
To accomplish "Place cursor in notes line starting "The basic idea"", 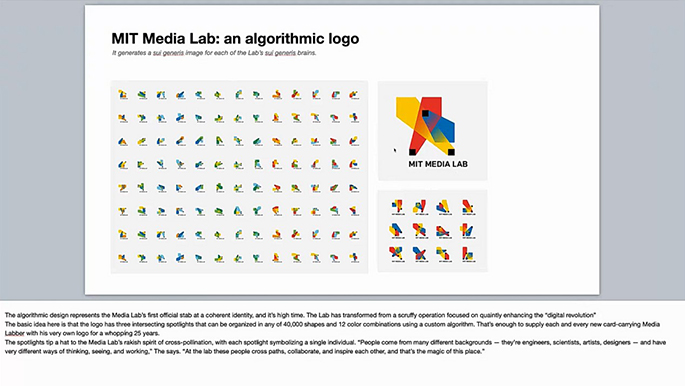I will (332, 328).
